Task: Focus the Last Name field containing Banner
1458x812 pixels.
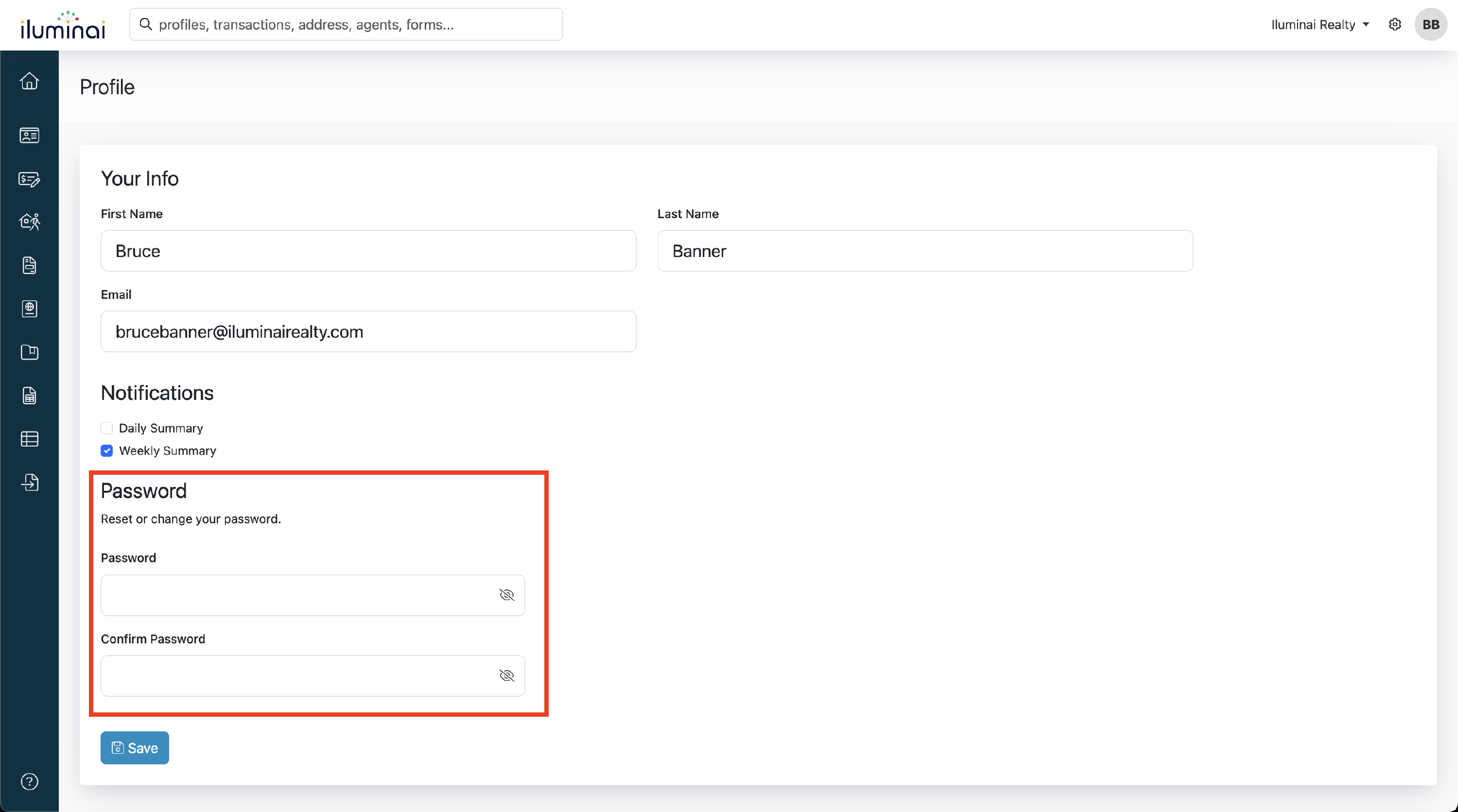Action: pos(925,251)
